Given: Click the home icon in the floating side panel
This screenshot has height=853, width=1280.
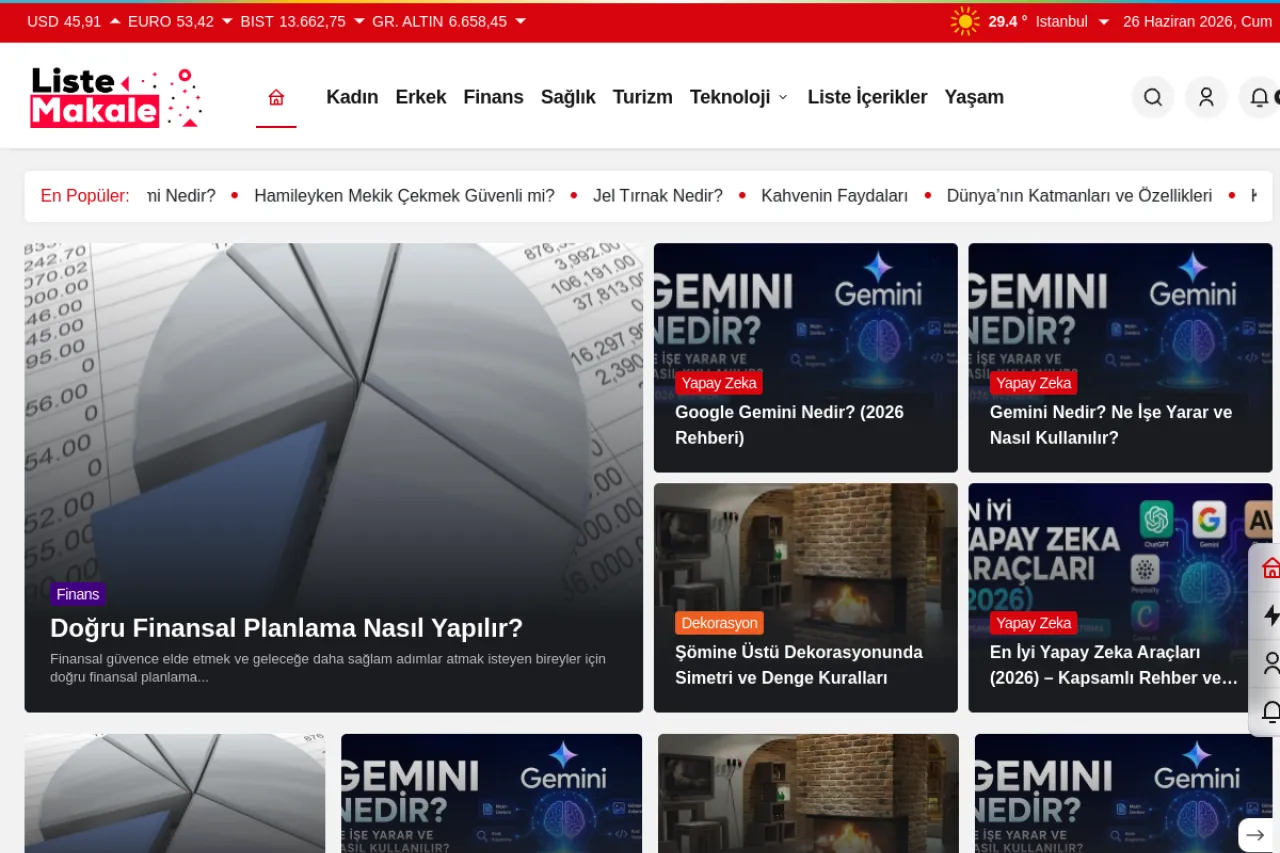Looking at the screenshot, I should point(1271,568).
